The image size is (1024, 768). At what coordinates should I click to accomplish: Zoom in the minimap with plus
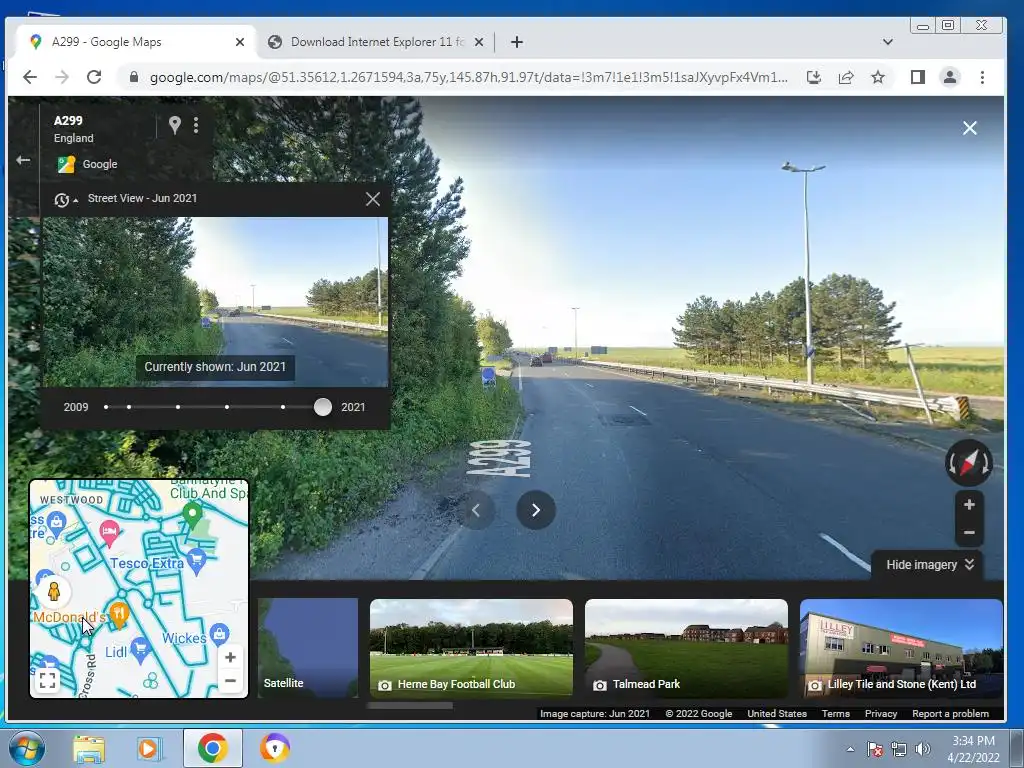230,657
